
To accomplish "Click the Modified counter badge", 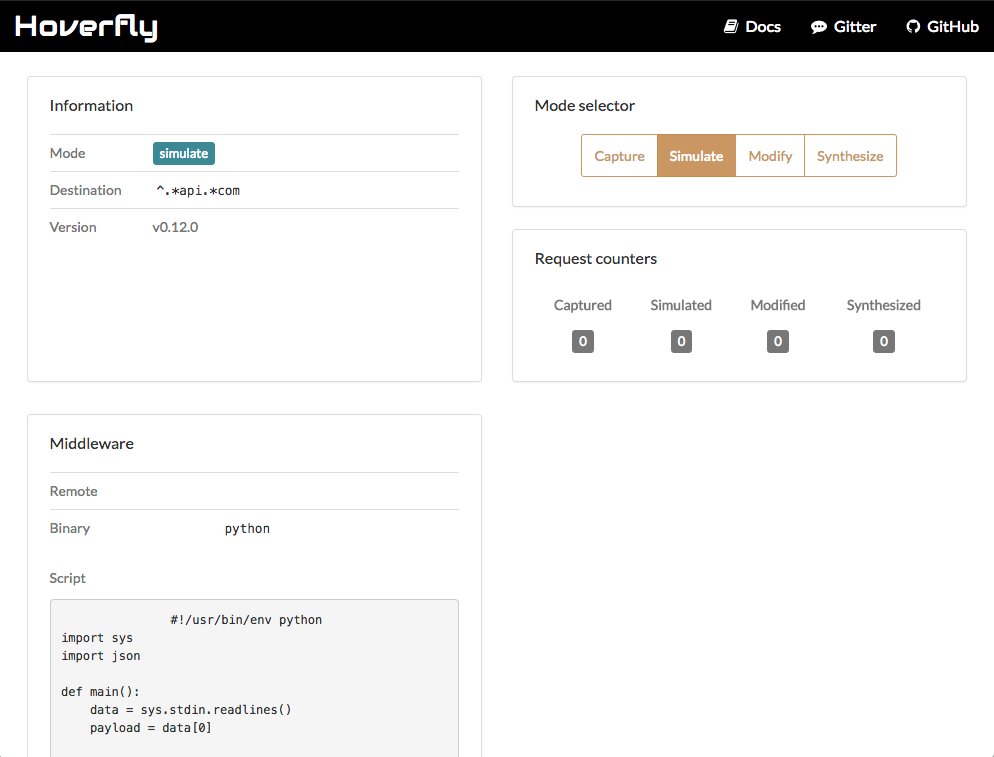I will [777, 341].
